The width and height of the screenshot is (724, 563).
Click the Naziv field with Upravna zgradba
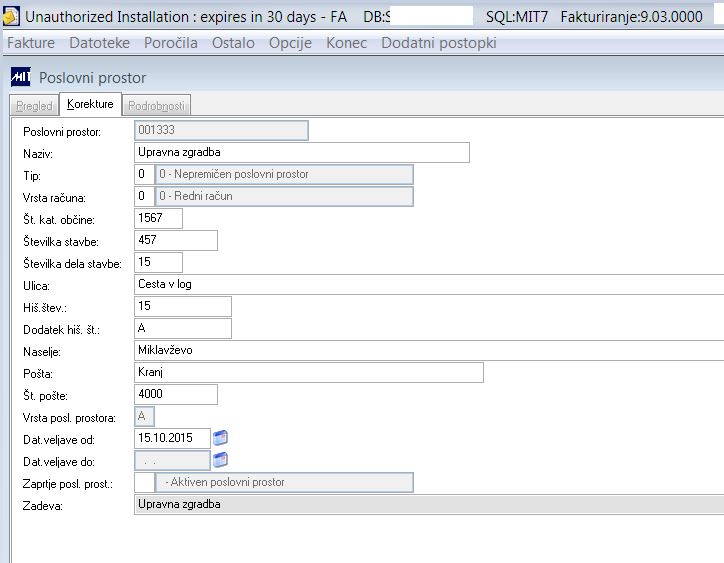point(302,152)
